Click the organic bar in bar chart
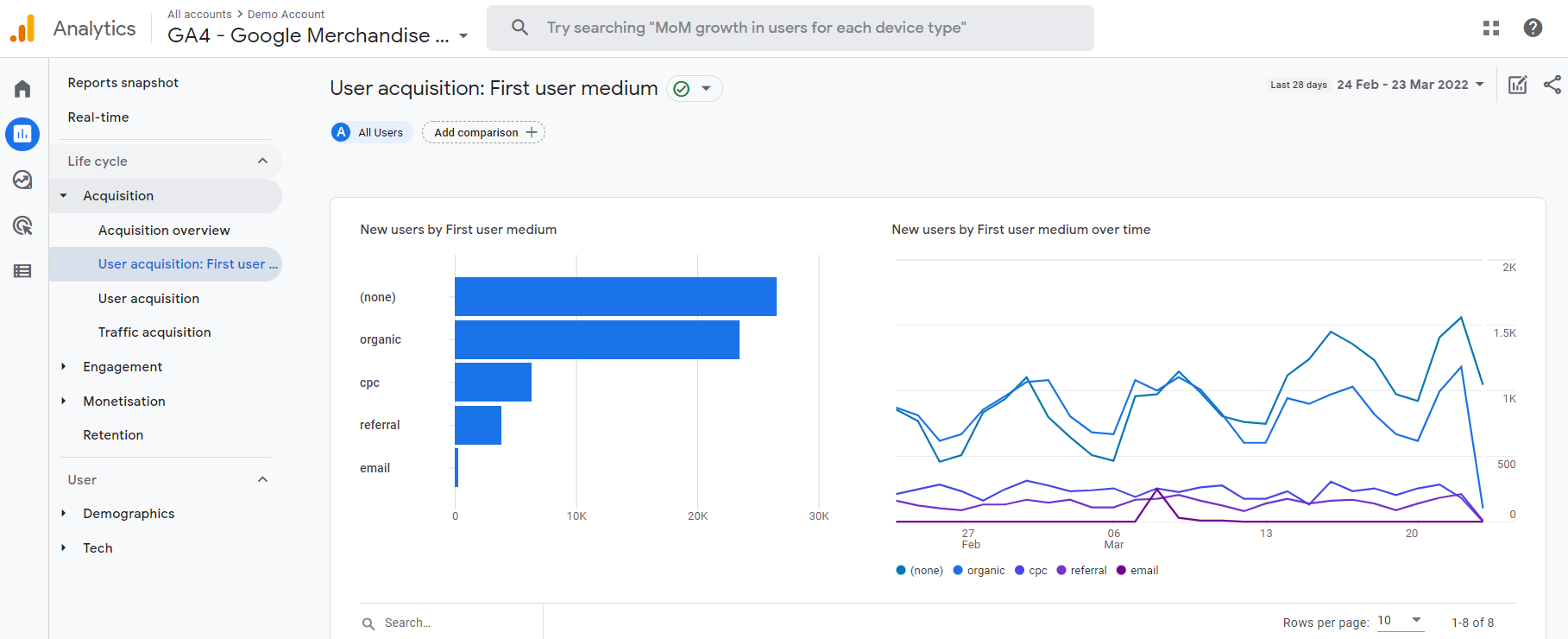Viewport: 1568px width, 639px height. (597, 339)
